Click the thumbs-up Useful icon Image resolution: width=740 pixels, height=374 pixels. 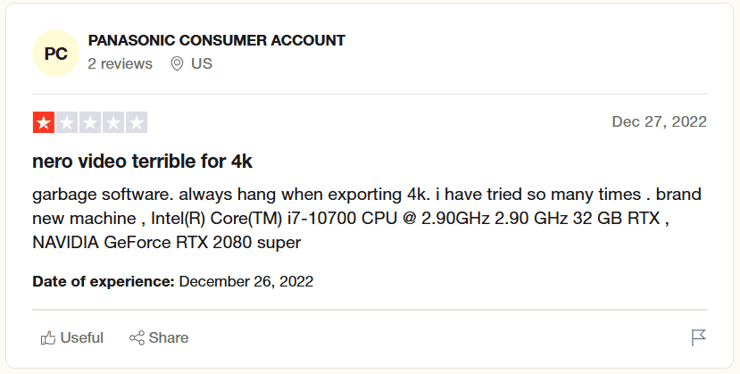click(48, 338)
